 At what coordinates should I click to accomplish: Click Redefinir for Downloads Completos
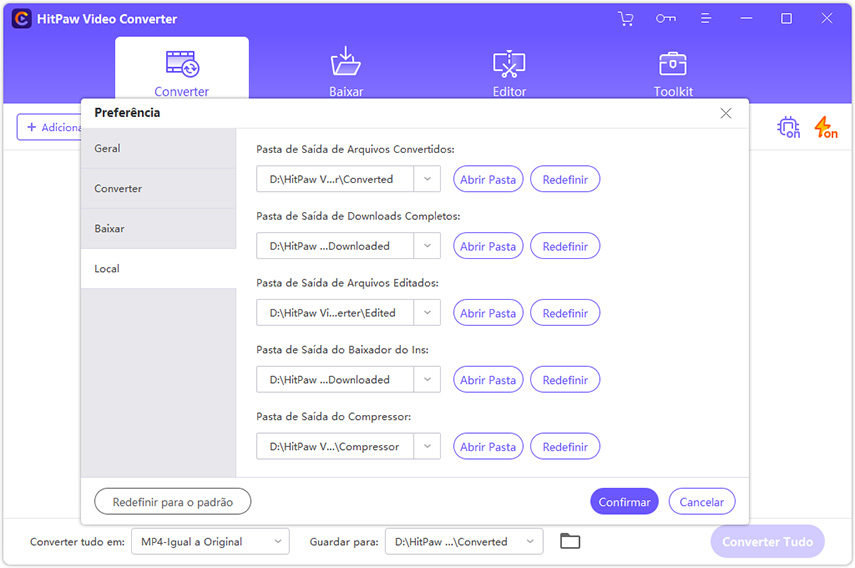[565, 246]
